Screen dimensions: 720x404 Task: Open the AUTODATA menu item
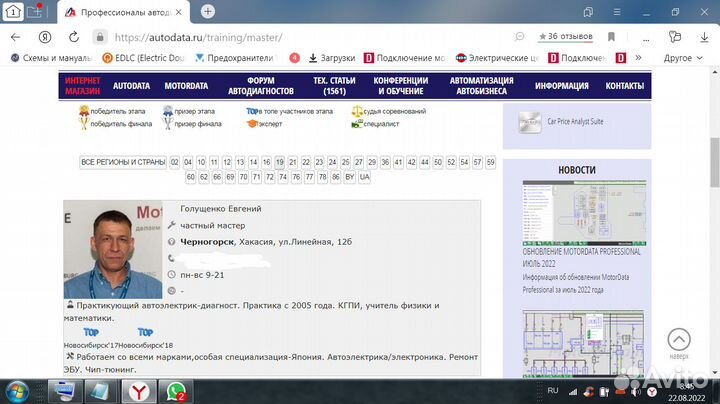[x=131, y=86]
